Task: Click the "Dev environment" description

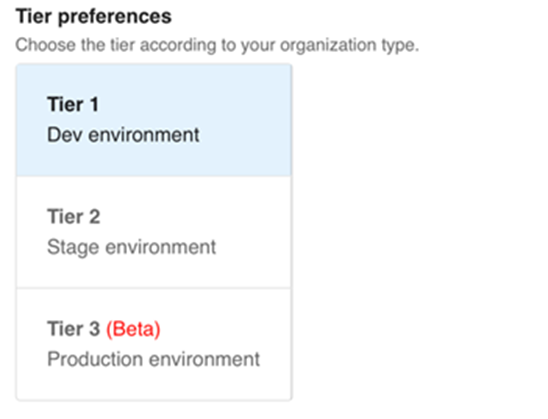Action: pyautogui.click(x=123, y=135)
